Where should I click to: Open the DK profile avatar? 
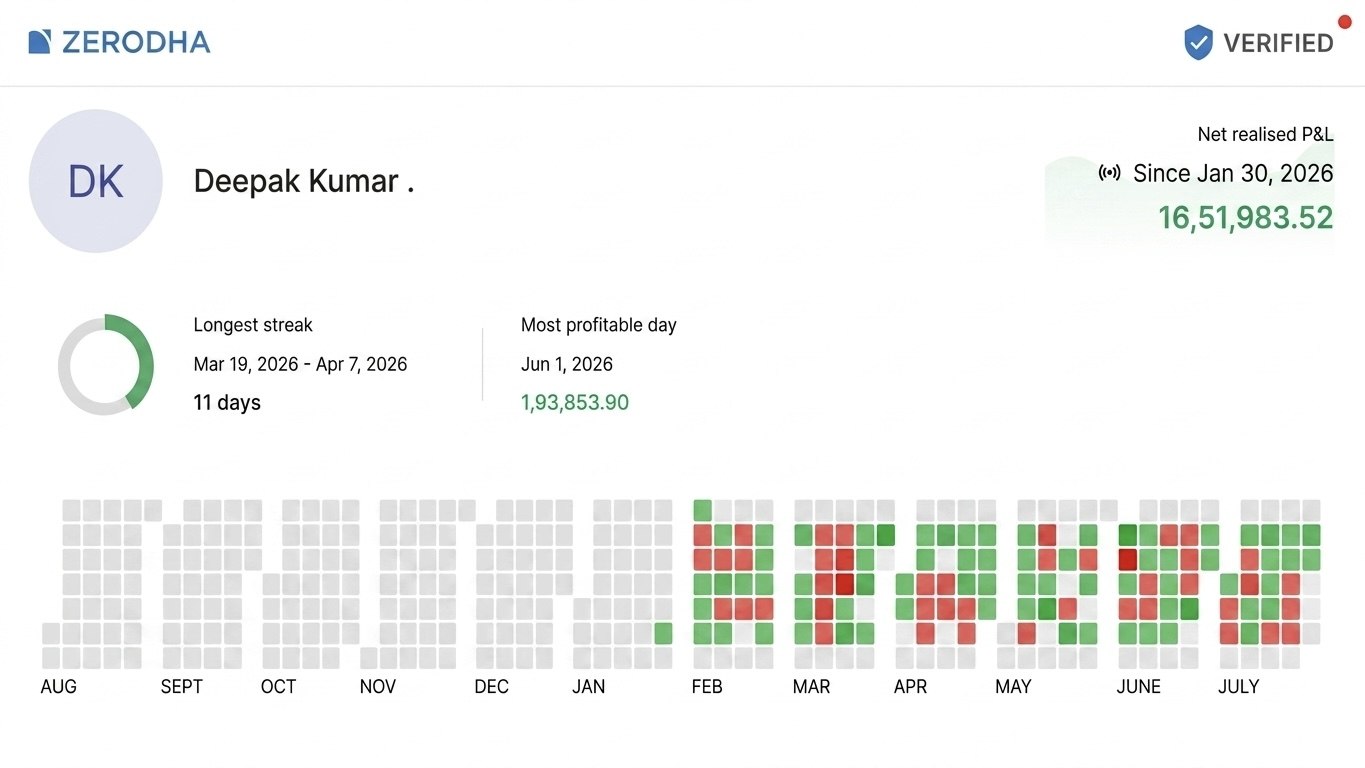pyautogui.click(x=96, y=181)
